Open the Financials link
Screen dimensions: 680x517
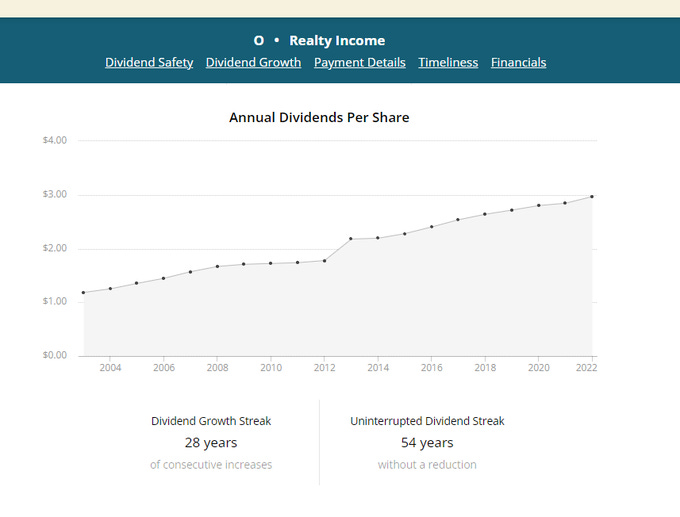pos(519,62)
